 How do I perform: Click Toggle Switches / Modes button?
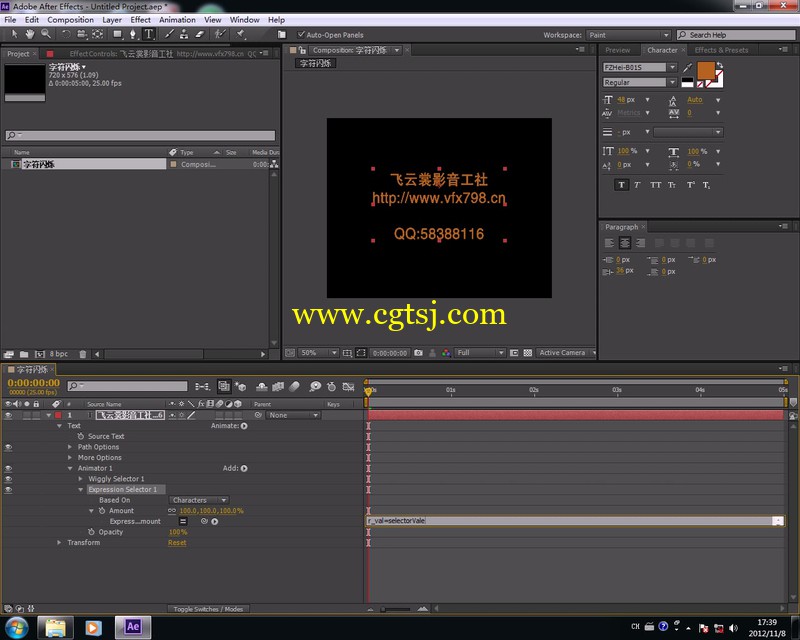pos(208,609)
